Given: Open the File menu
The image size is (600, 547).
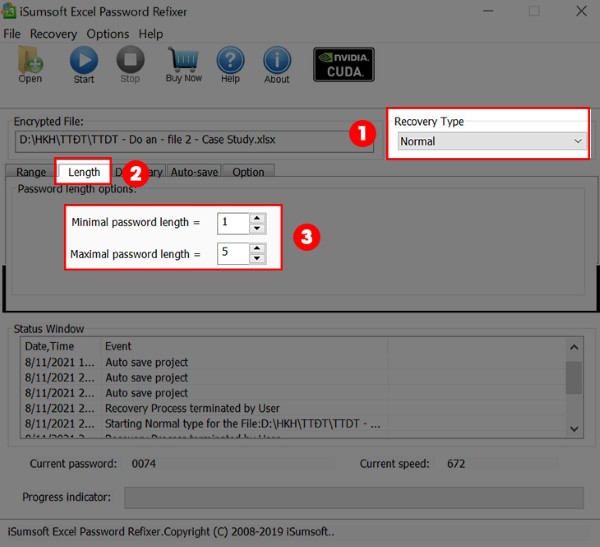Looking at the screenshot, I should 12,34.
